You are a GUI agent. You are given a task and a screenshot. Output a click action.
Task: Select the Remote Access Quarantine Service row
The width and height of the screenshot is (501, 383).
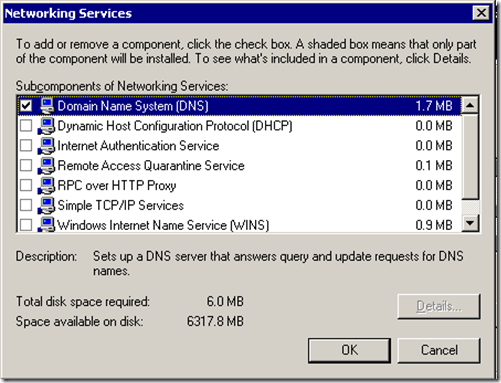(x=239, y=166)
